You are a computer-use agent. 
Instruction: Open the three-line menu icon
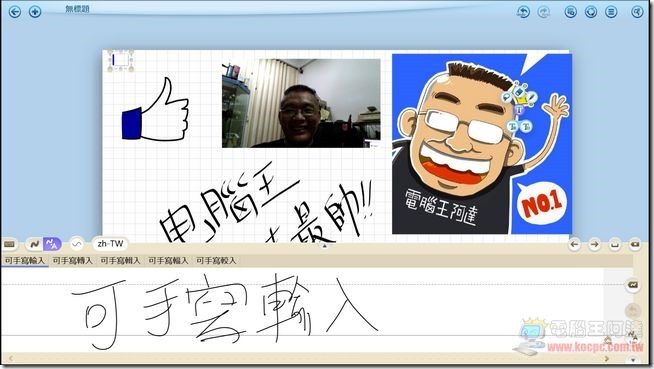point(611,12)
